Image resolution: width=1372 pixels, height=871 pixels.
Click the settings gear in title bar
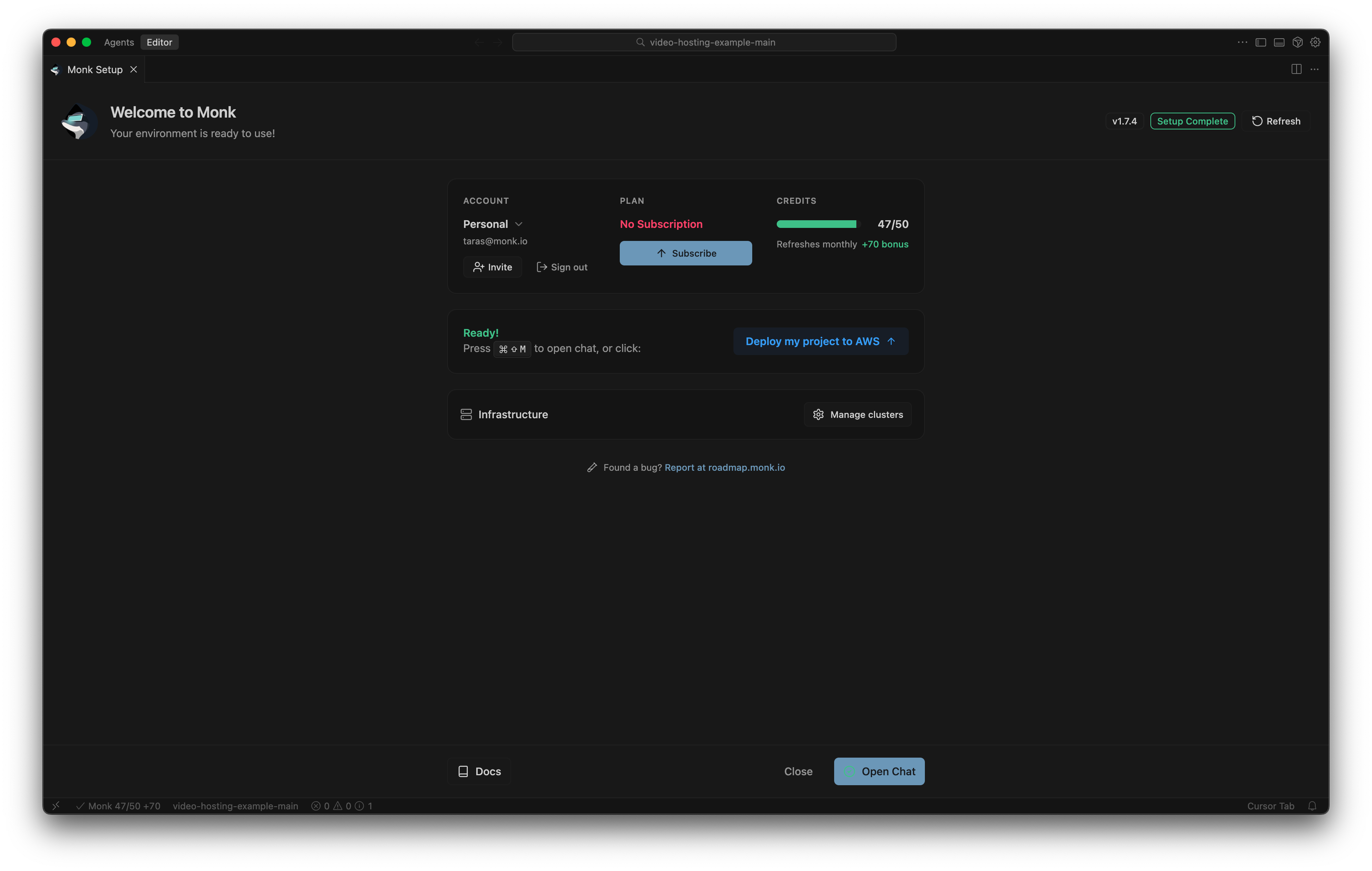tap(1315, 42)
